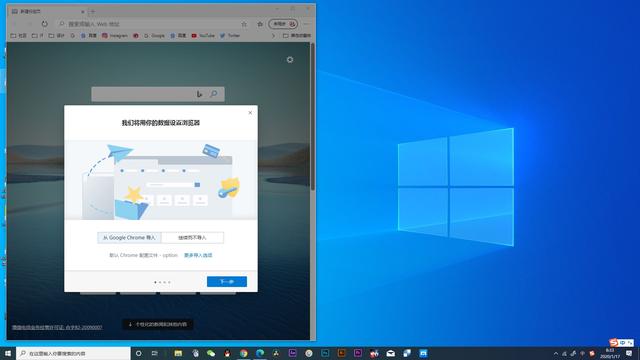Open Google Chrome from taskbar
The height and width of the screenshot is (360, 640).
point(244,353)
